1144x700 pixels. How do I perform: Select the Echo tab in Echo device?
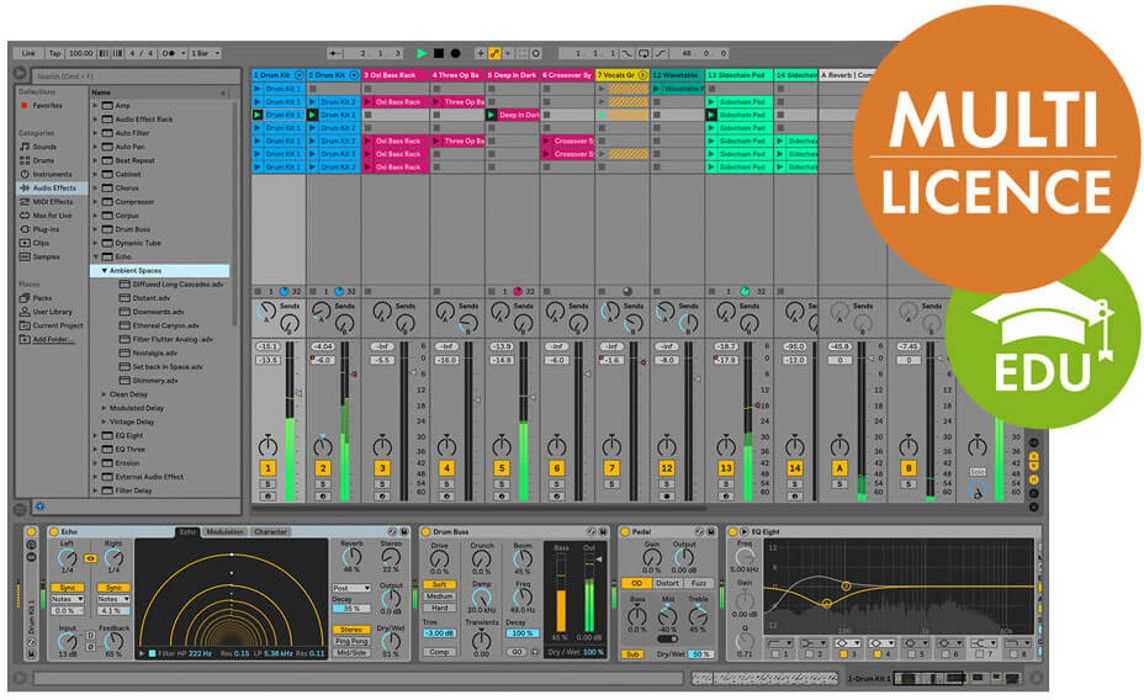[188, 532]
